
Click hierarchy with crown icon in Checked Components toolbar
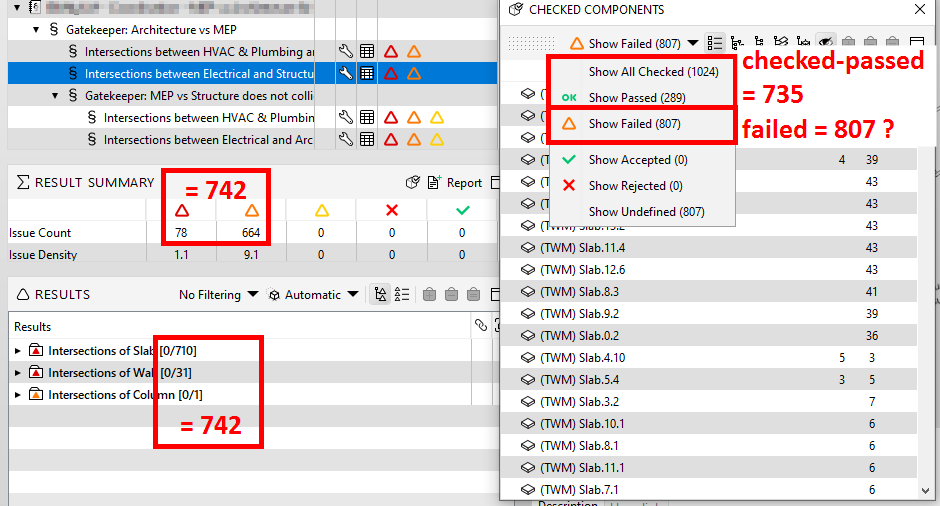[x=803, y=43]
